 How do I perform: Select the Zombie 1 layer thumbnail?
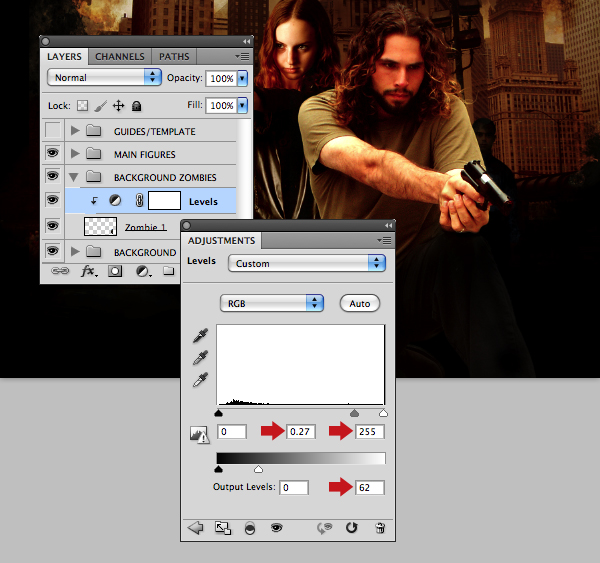click(100, 226)
